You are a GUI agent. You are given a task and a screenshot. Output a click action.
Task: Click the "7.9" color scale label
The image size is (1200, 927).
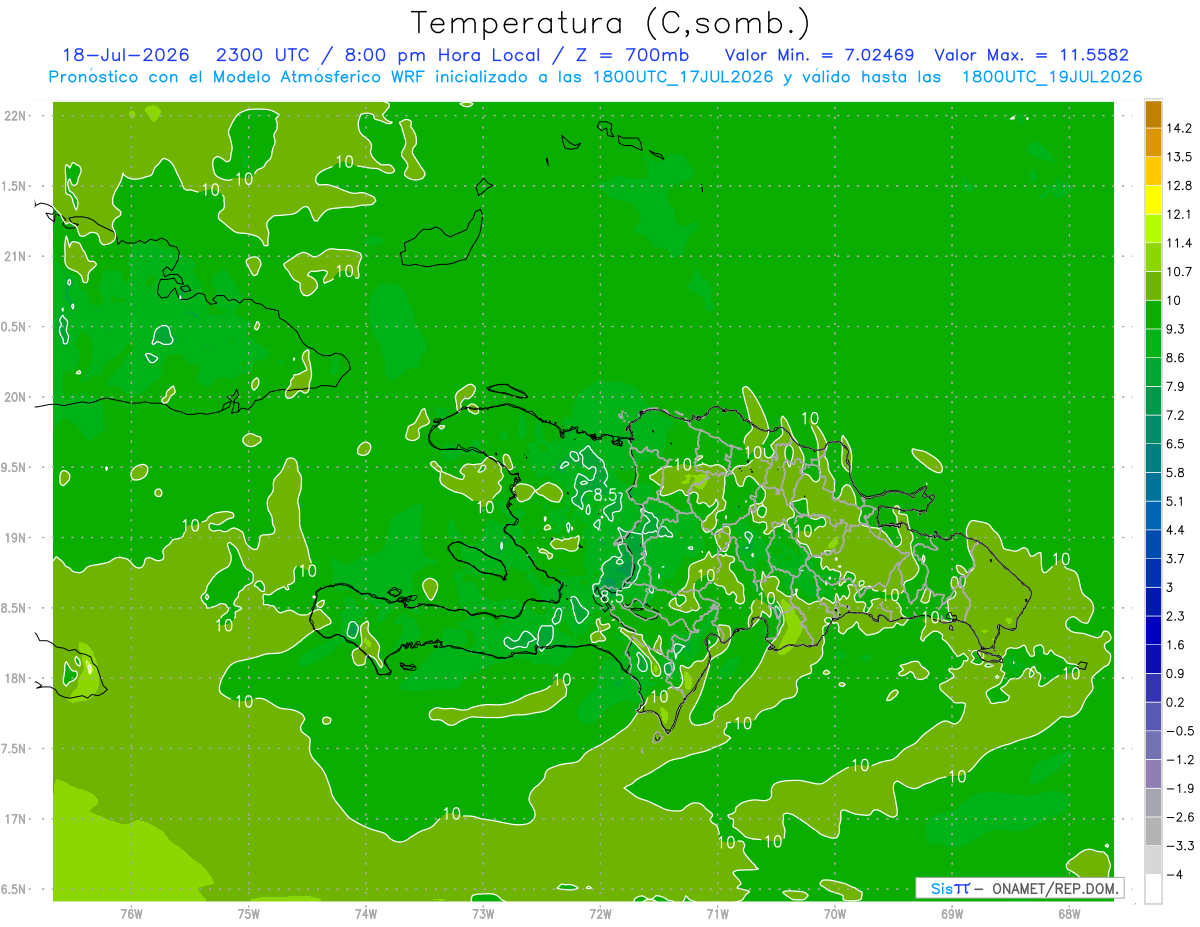tap(1175, 386)
